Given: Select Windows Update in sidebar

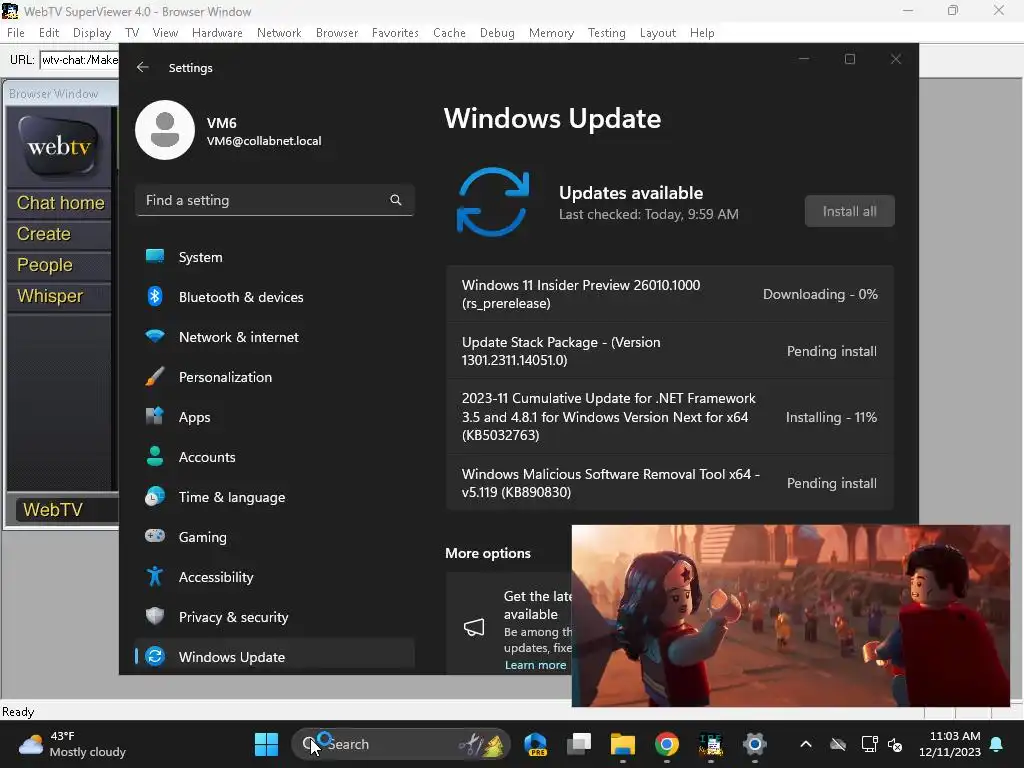Looking at the screenshot, I should [274, 656].
